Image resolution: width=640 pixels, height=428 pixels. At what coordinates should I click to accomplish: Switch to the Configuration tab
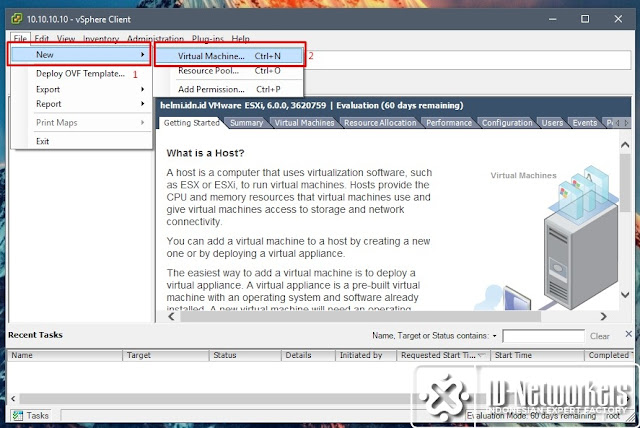[x=507, y=123]
